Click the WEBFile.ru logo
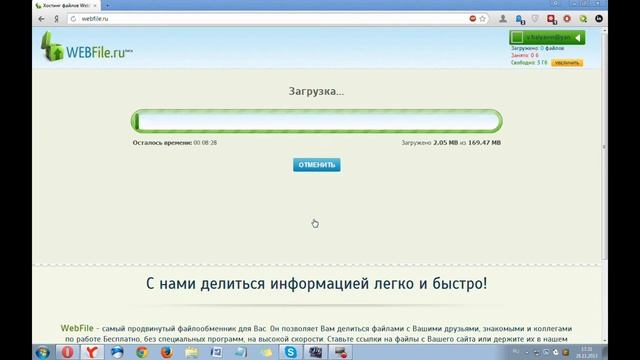This screenshot has width=640, height=360. pos(87,47)
